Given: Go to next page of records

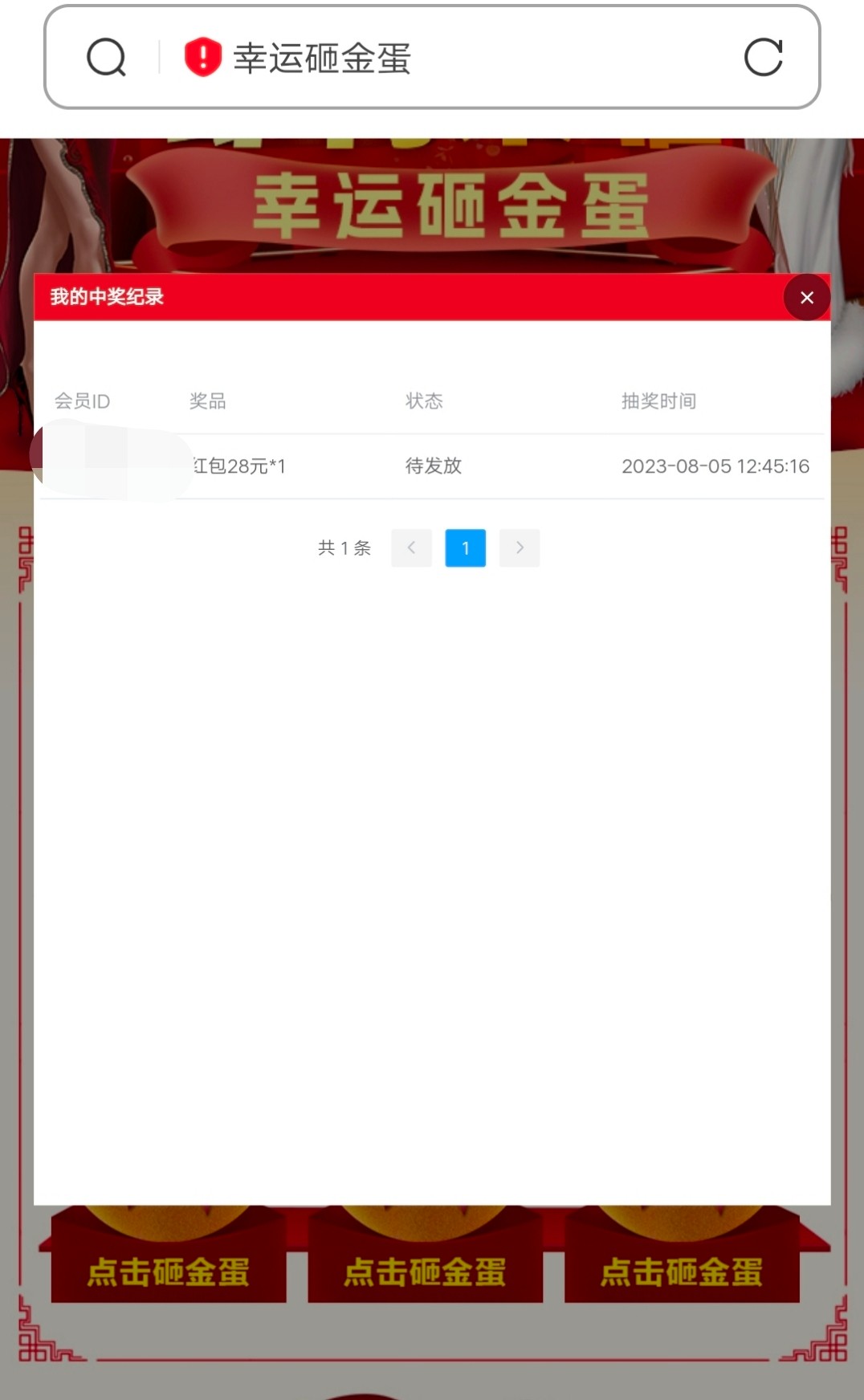Looking at the screenshot, I should coord(520,548).
